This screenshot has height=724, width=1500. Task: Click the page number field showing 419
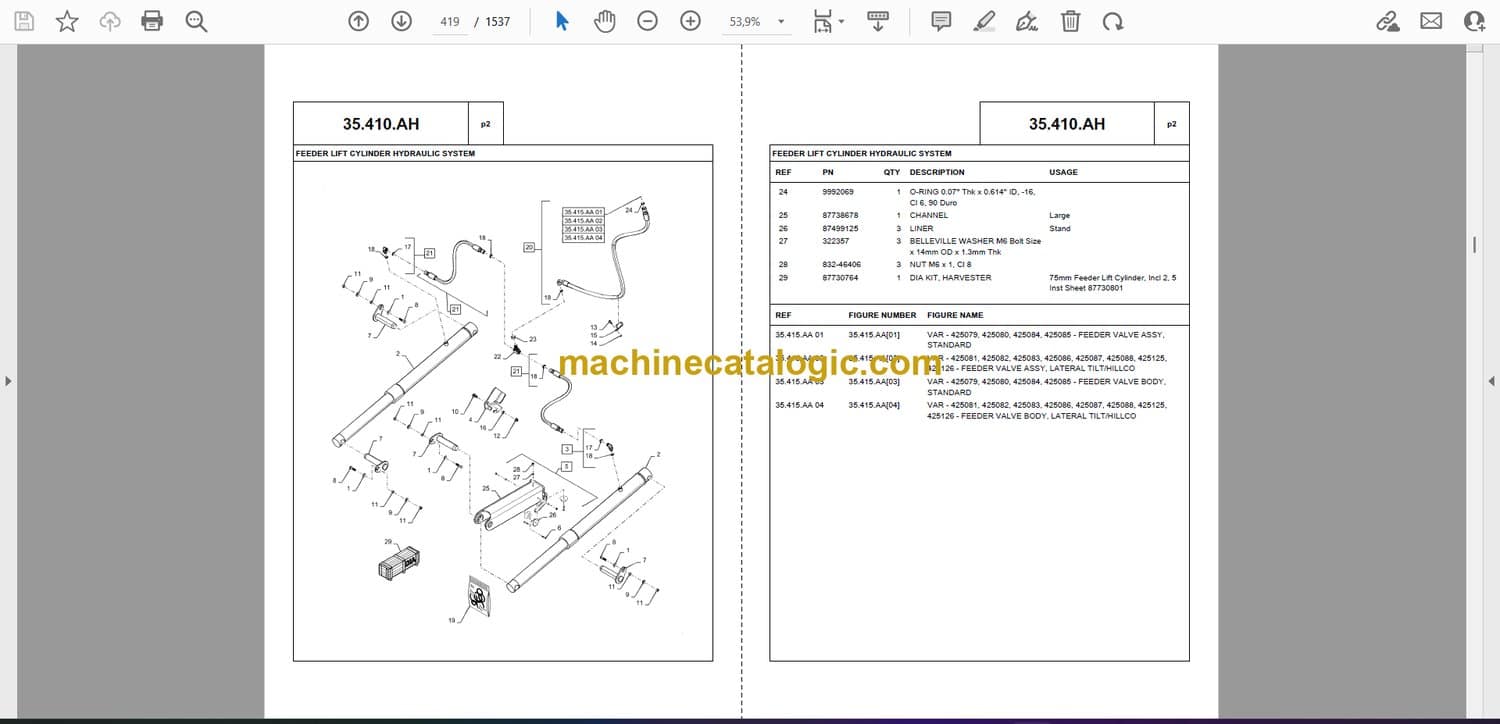click(449, 22)
